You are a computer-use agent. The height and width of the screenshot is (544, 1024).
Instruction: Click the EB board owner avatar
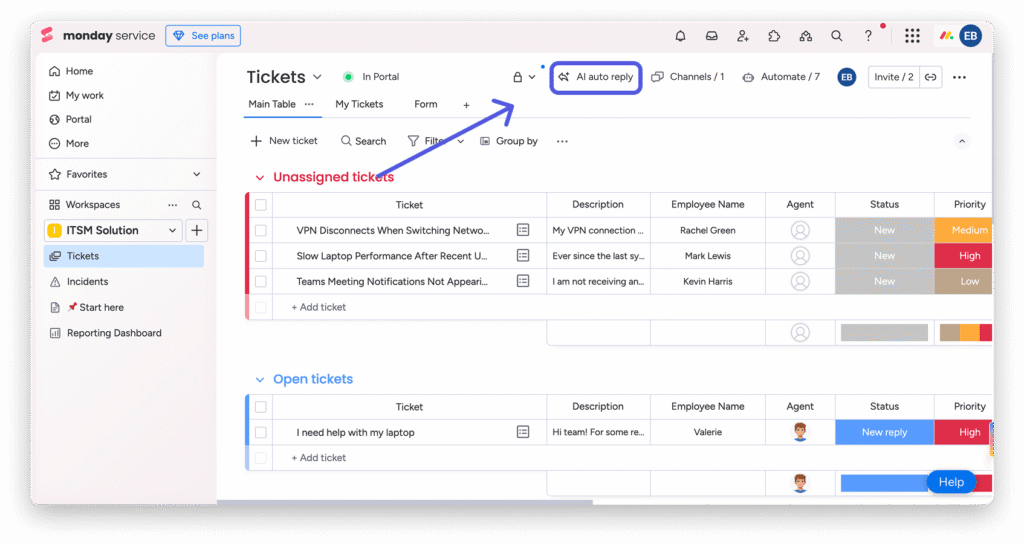point(846,77)
